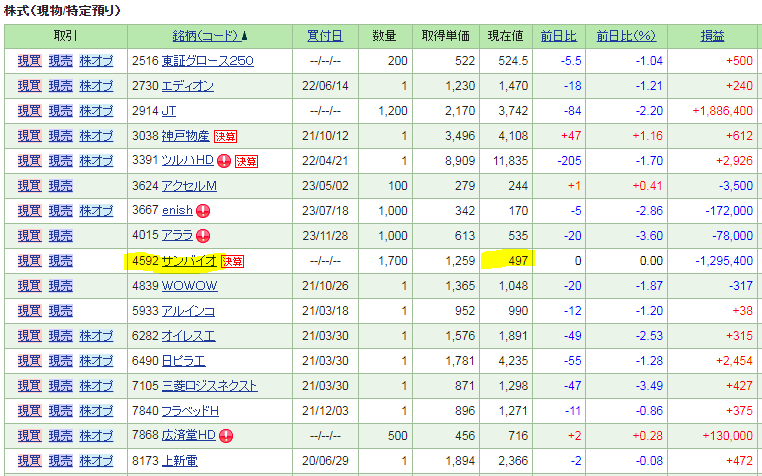Click 現売 in アルインコ row
762x476 pixels.
(60, 311)
